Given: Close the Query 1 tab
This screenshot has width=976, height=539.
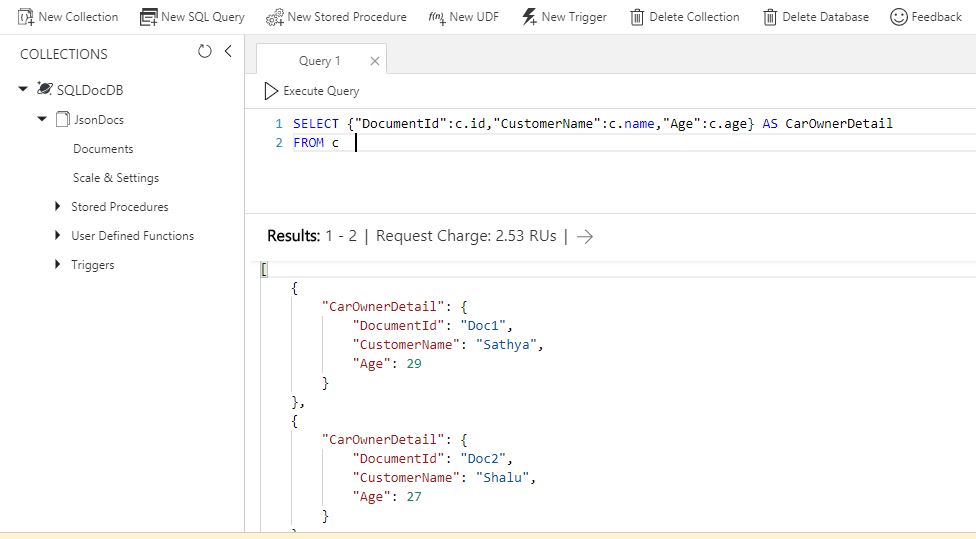Looking at the screenshot, I should (375, 61).
